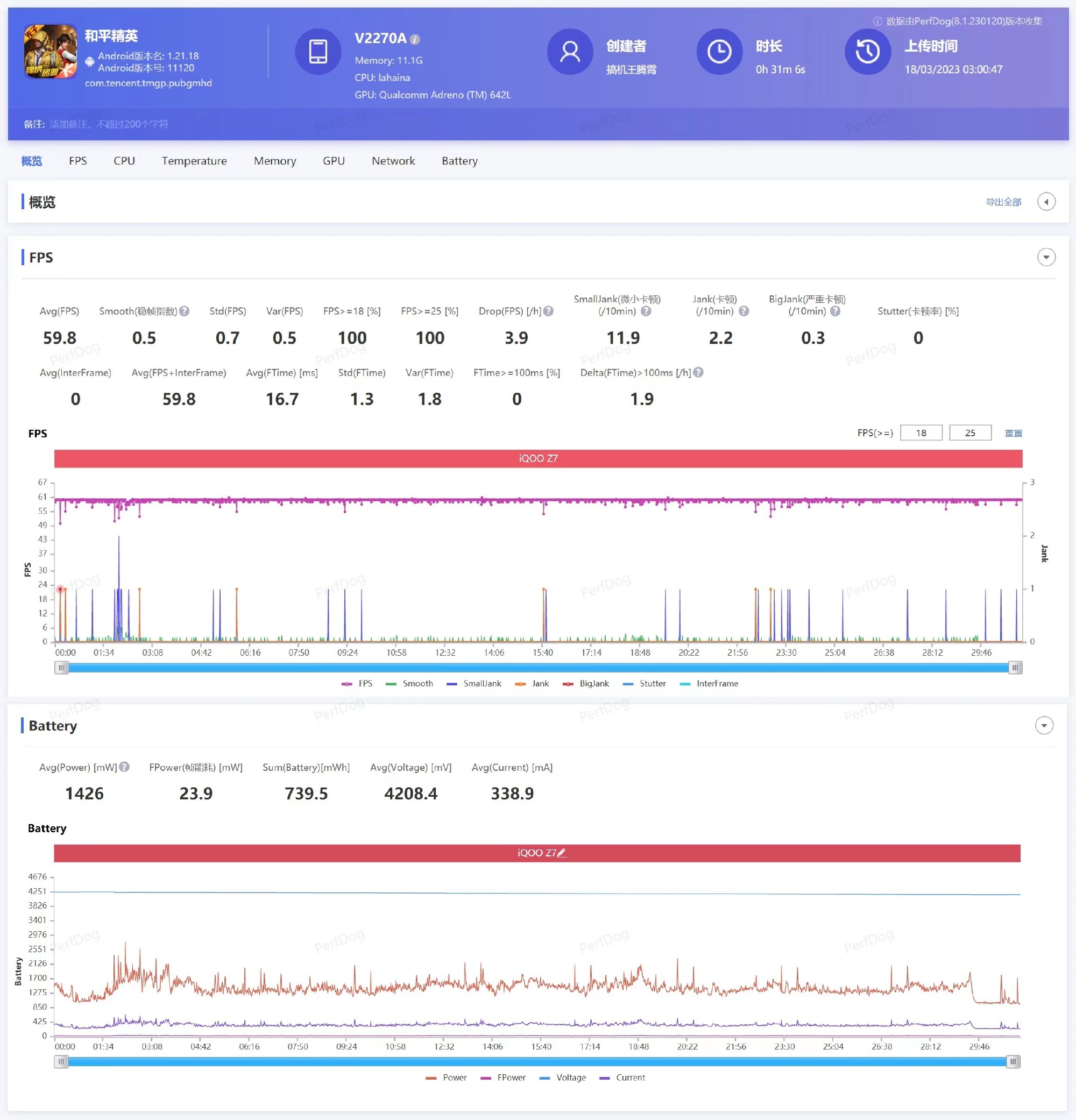Click 导出全部 export all link
This screenshot has height=1120, width=1076.
(x=1003, y=202)
